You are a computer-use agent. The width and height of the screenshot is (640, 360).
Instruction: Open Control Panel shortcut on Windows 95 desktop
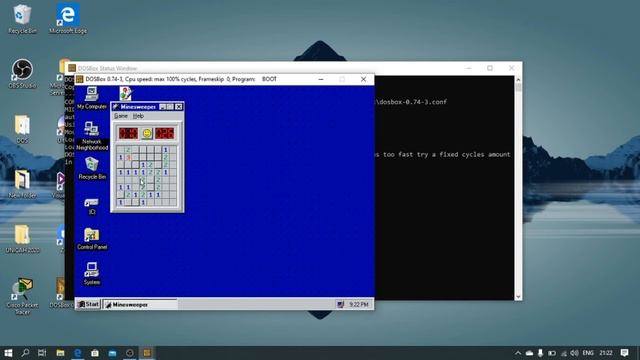pyautogui.click(x=92, y=239)
